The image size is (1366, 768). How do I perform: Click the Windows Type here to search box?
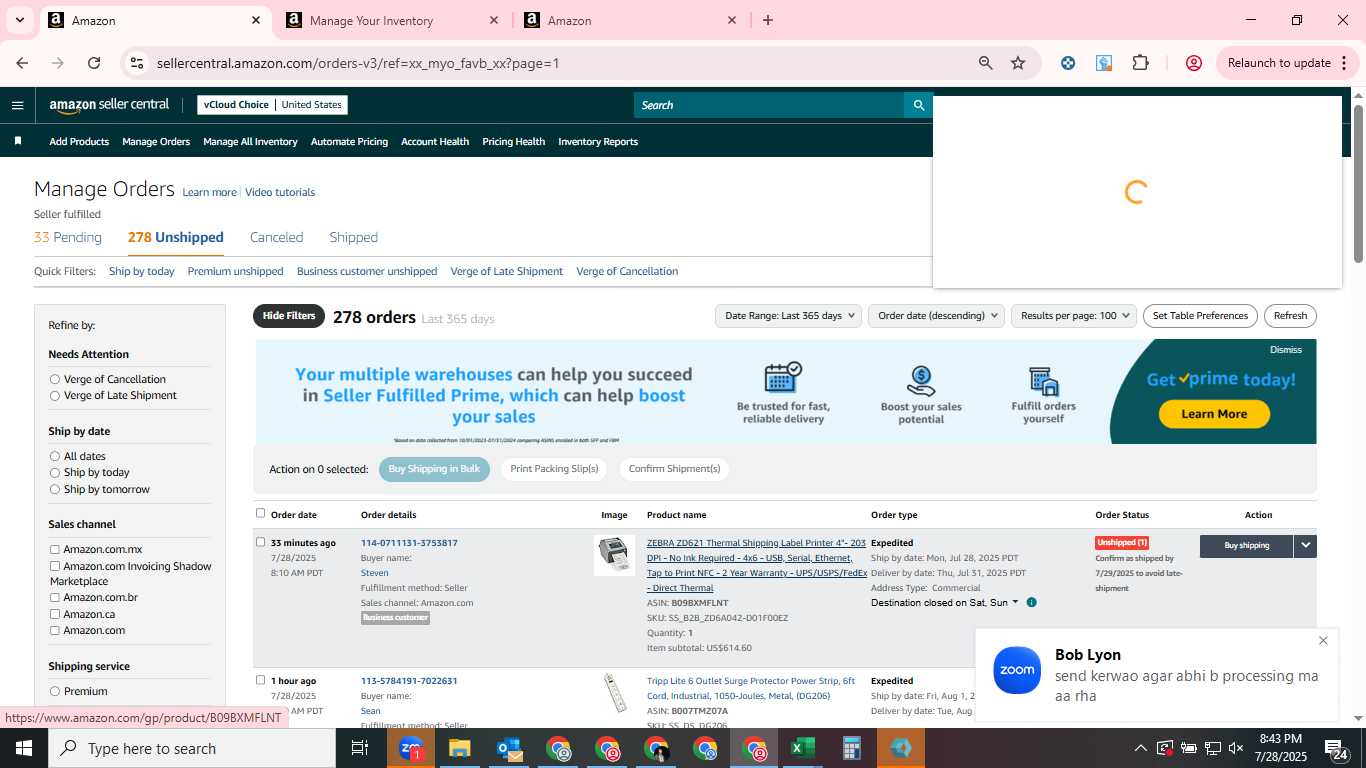click(x=192, y=748)
